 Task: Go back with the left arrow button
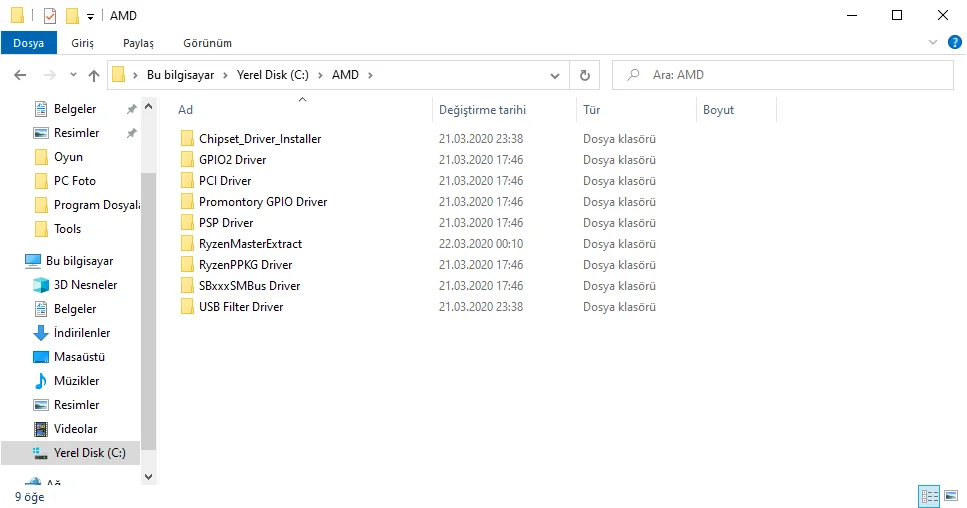click(20, 75)
